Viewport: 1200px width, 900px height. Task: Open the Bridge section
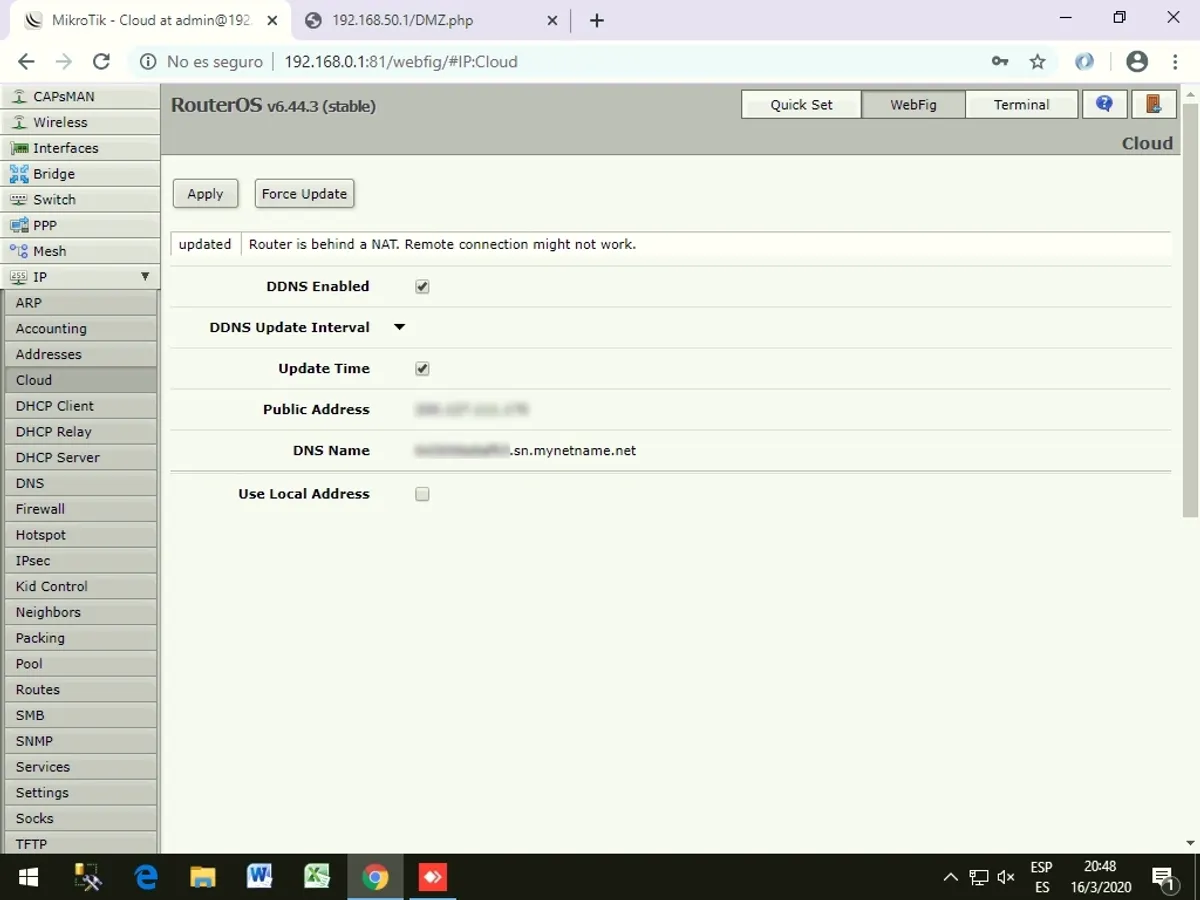tap(79, 174)
